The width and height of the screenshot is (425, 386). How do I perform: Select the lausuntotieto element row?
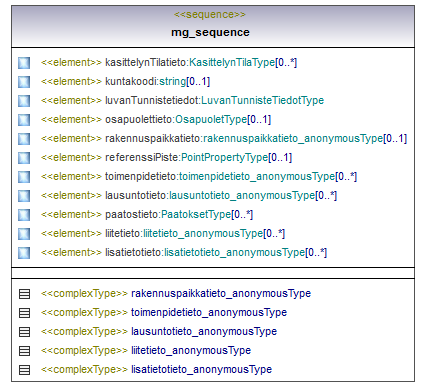177,195
